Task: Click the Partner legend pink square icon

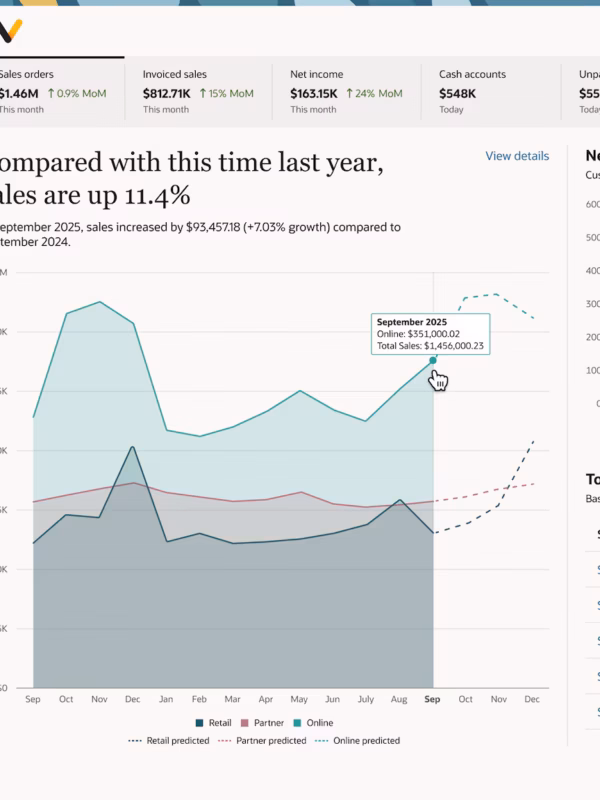Action: pyautogui.click(x=244, y=723)
